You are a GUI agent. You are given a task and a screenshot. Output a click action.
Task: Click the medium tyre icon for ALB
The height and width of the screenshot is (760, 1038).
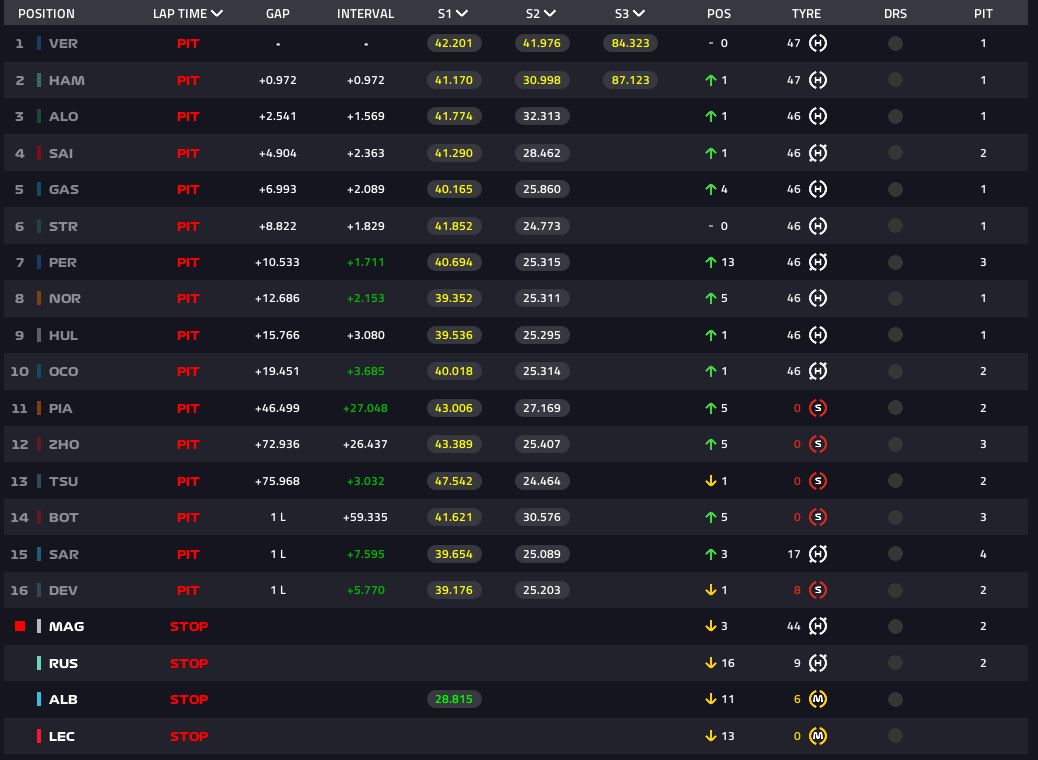818,700
